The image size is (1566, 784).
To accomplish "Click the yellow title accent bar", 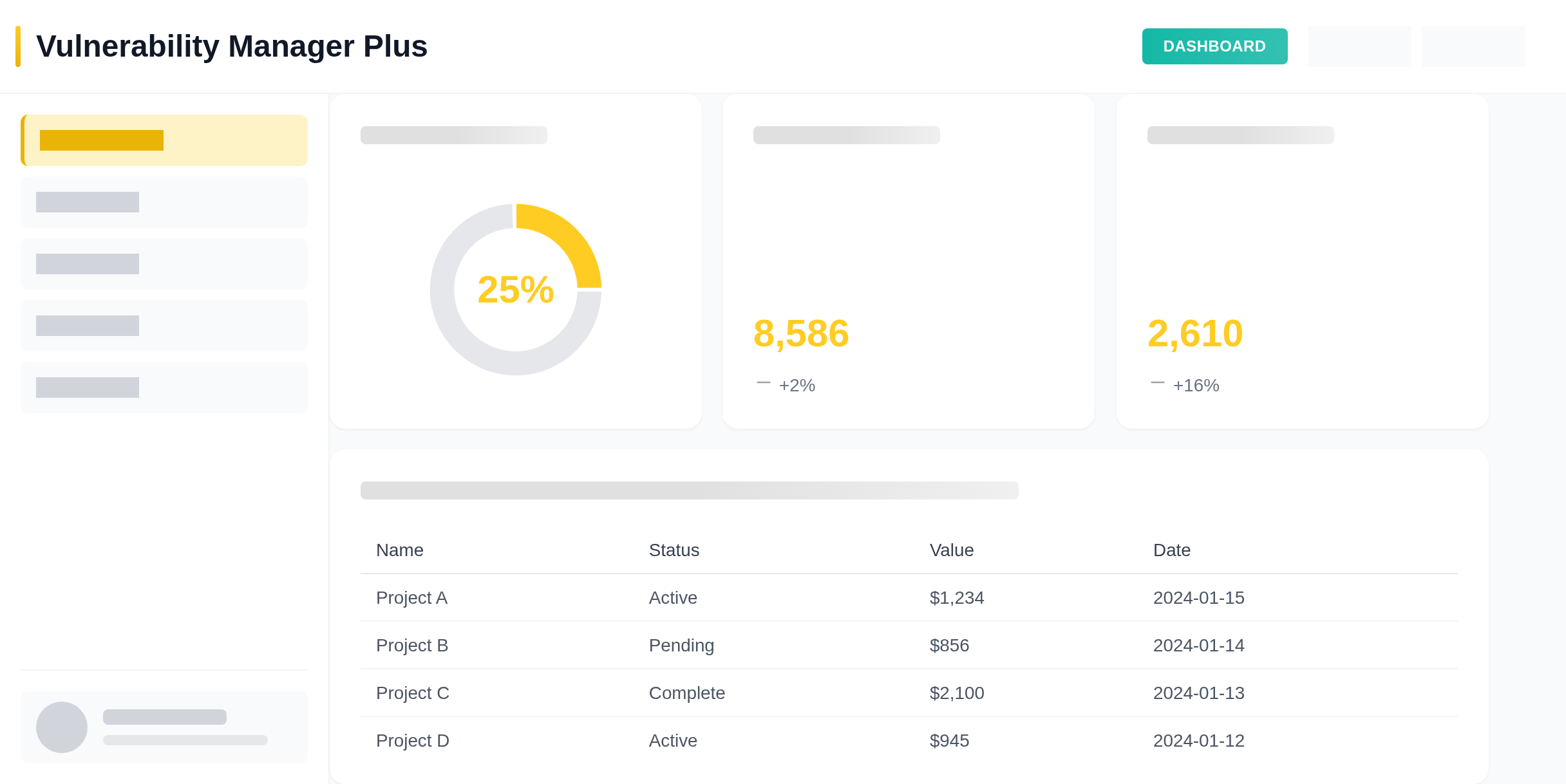I will point(18,46).
